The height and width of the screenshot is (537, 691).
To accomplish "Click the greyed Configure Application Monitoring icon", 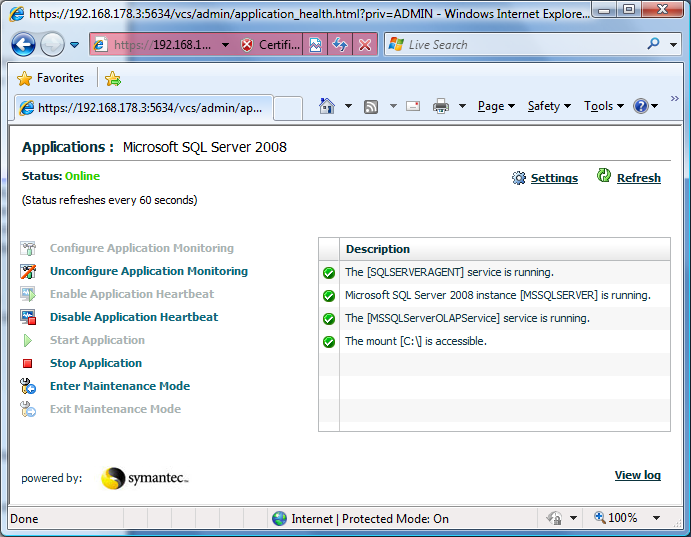I will (x=28, y=248).
